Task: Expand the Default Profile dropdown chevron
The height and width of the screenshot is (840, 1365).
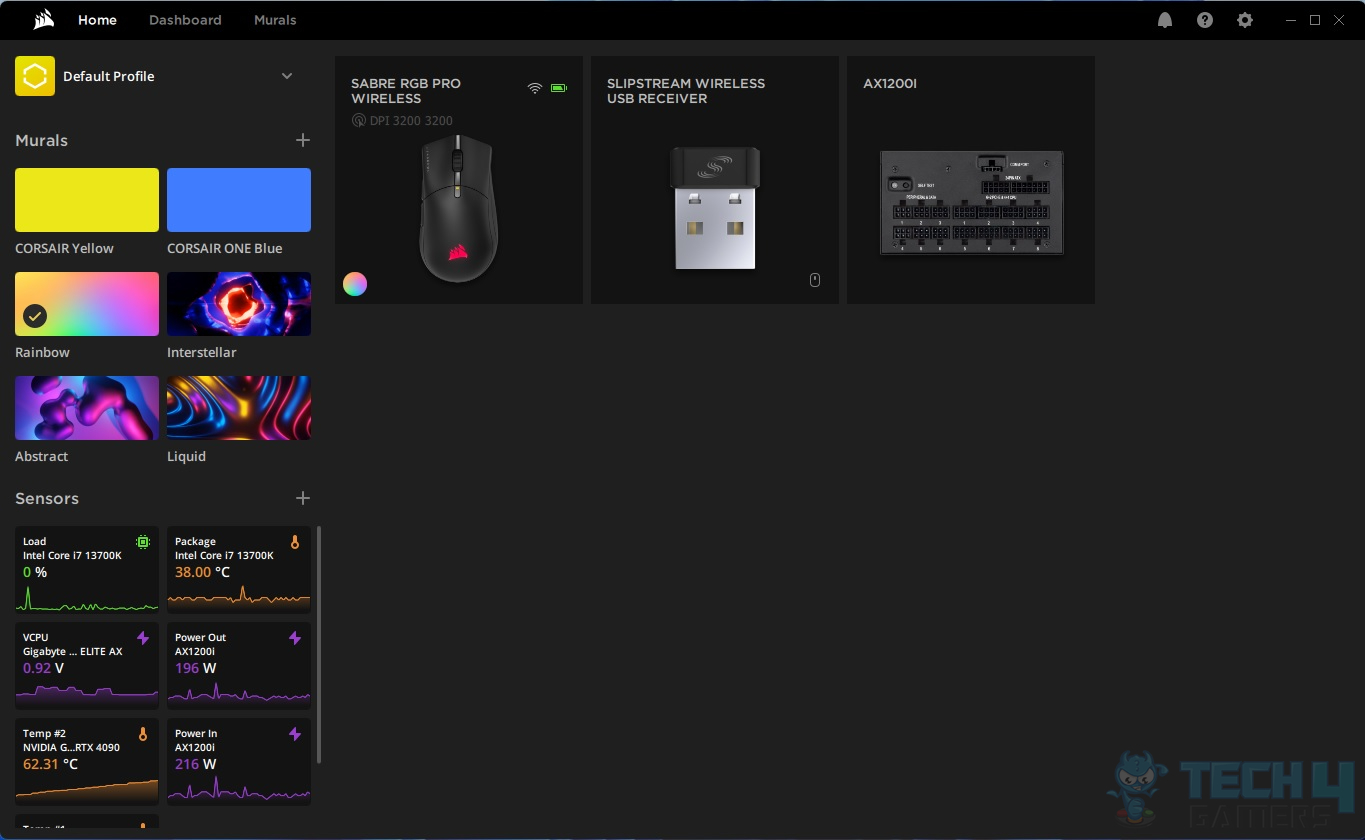Action: point(287,76)
